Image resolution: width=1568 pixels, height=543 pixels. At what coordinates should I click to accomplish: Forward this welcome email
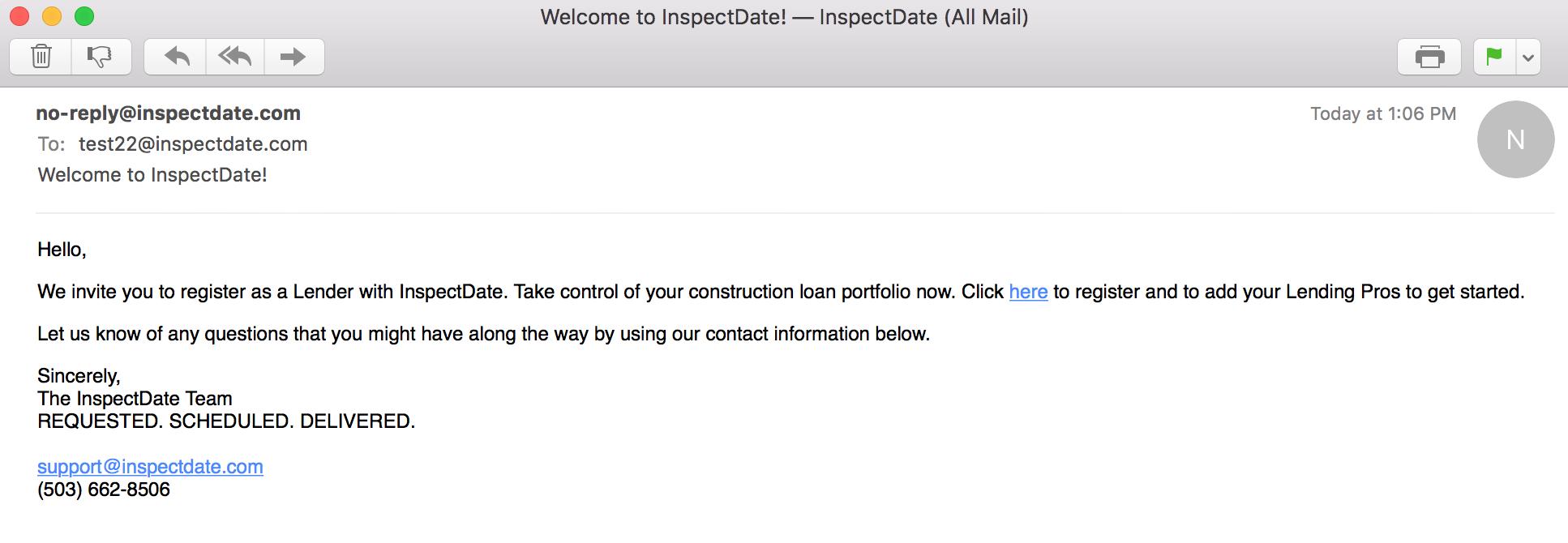tap(293, 57)
